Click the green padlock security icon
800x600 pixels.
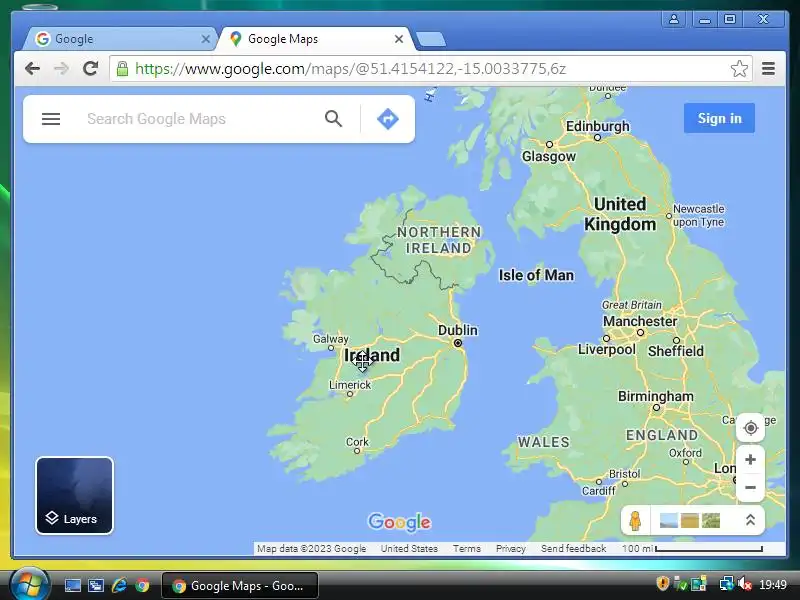pos(122,68)
